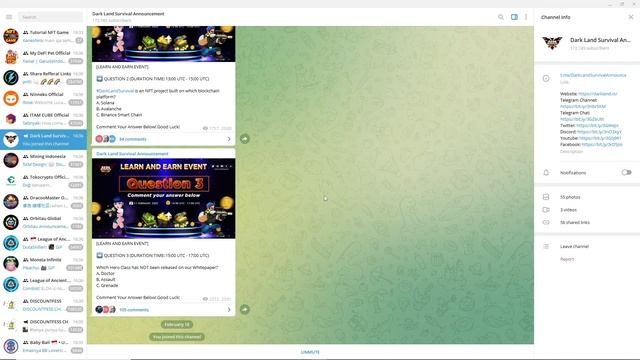Click Monsta Infinite avatar
The height and width of the screenshot is (360, 640).
click(11, 264)
